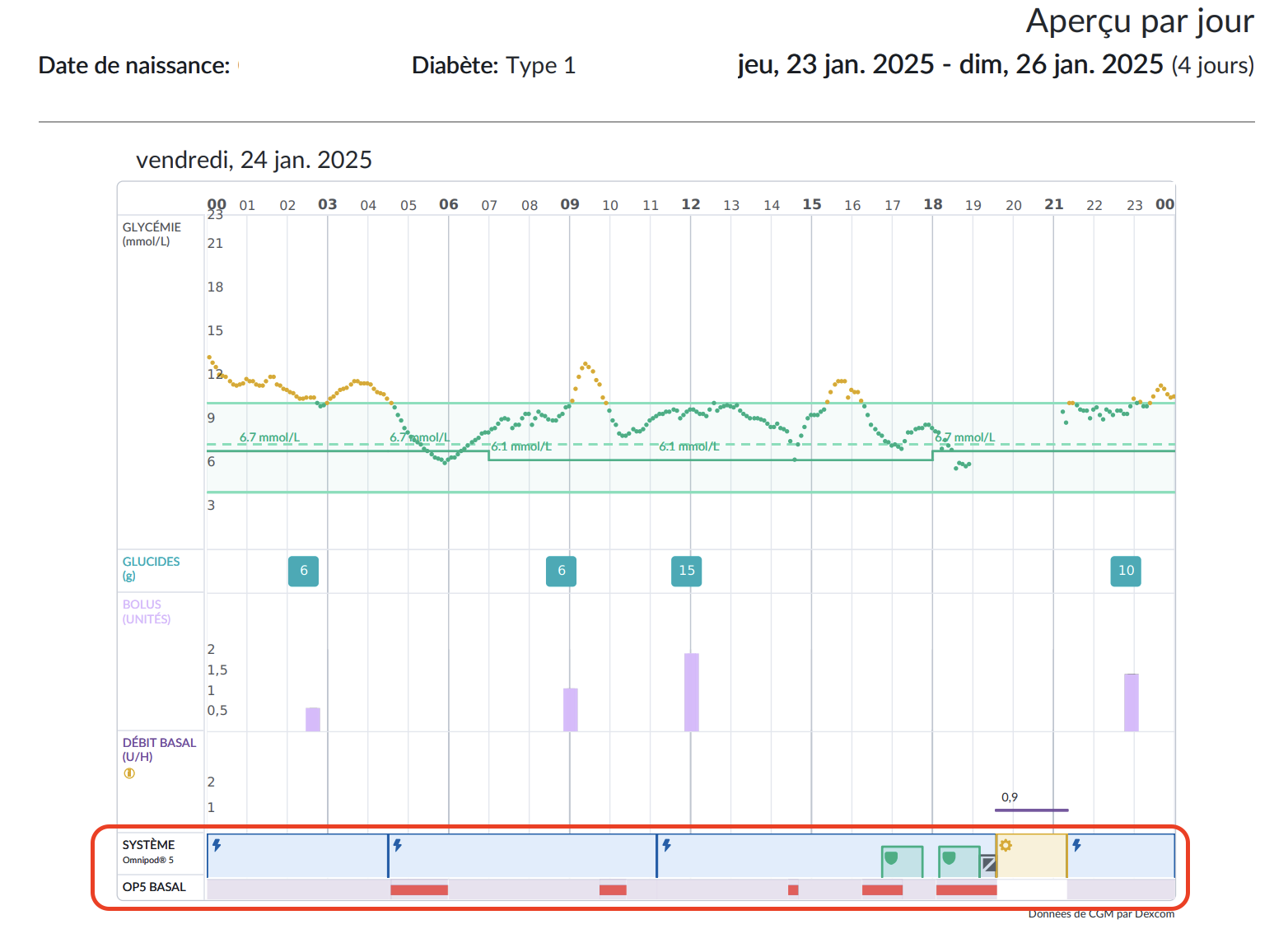This screenshot has width=1288, height=929.
Task: Click the red OP5 basal segment near 05:00
Action: (x=419, y=890)
